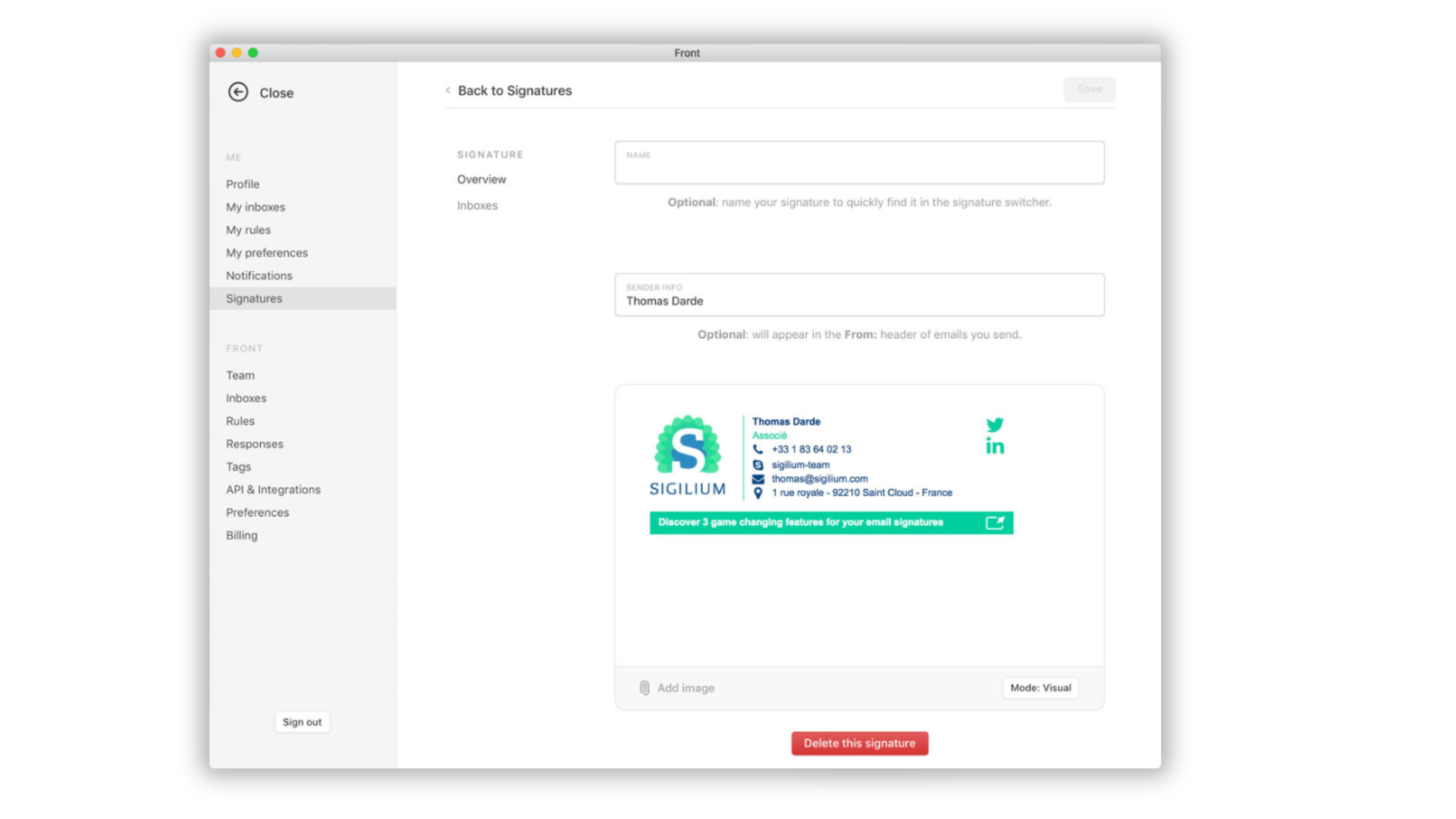This screenshot has height=819, width=1456.
Task: Click the external link icon on green banner
Action: point(994,522)
